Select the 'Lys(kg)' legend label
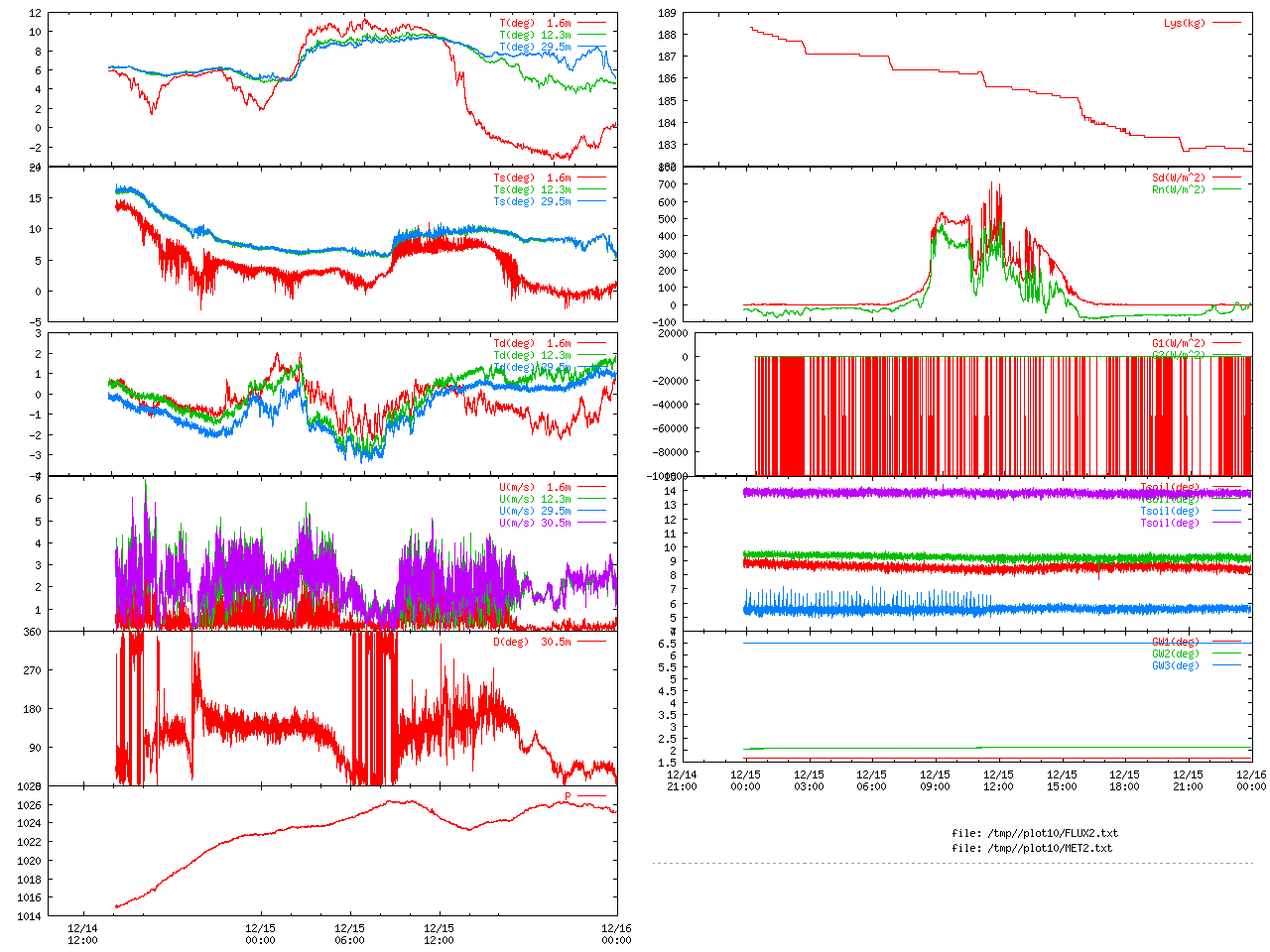The image size is (1270, 952). click(x=1185, y=23)
